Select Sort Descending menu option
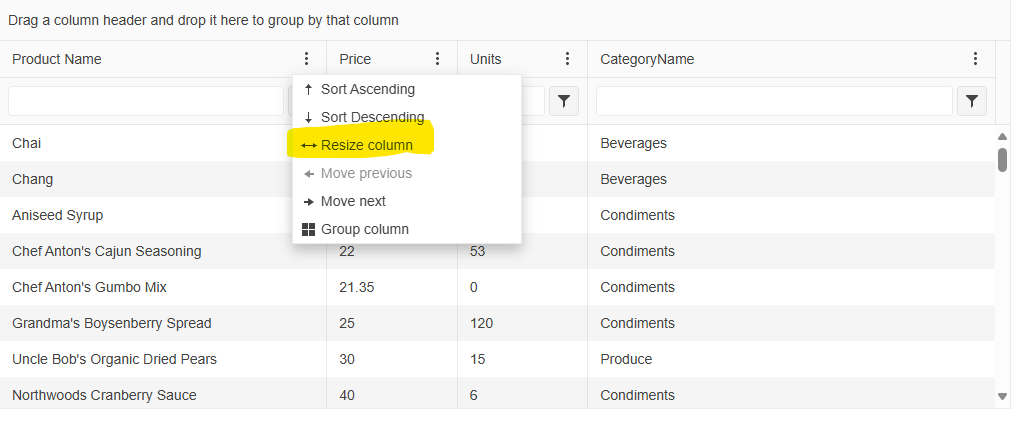The height and width of the screenshot is (438, 1027). (372, 118)
